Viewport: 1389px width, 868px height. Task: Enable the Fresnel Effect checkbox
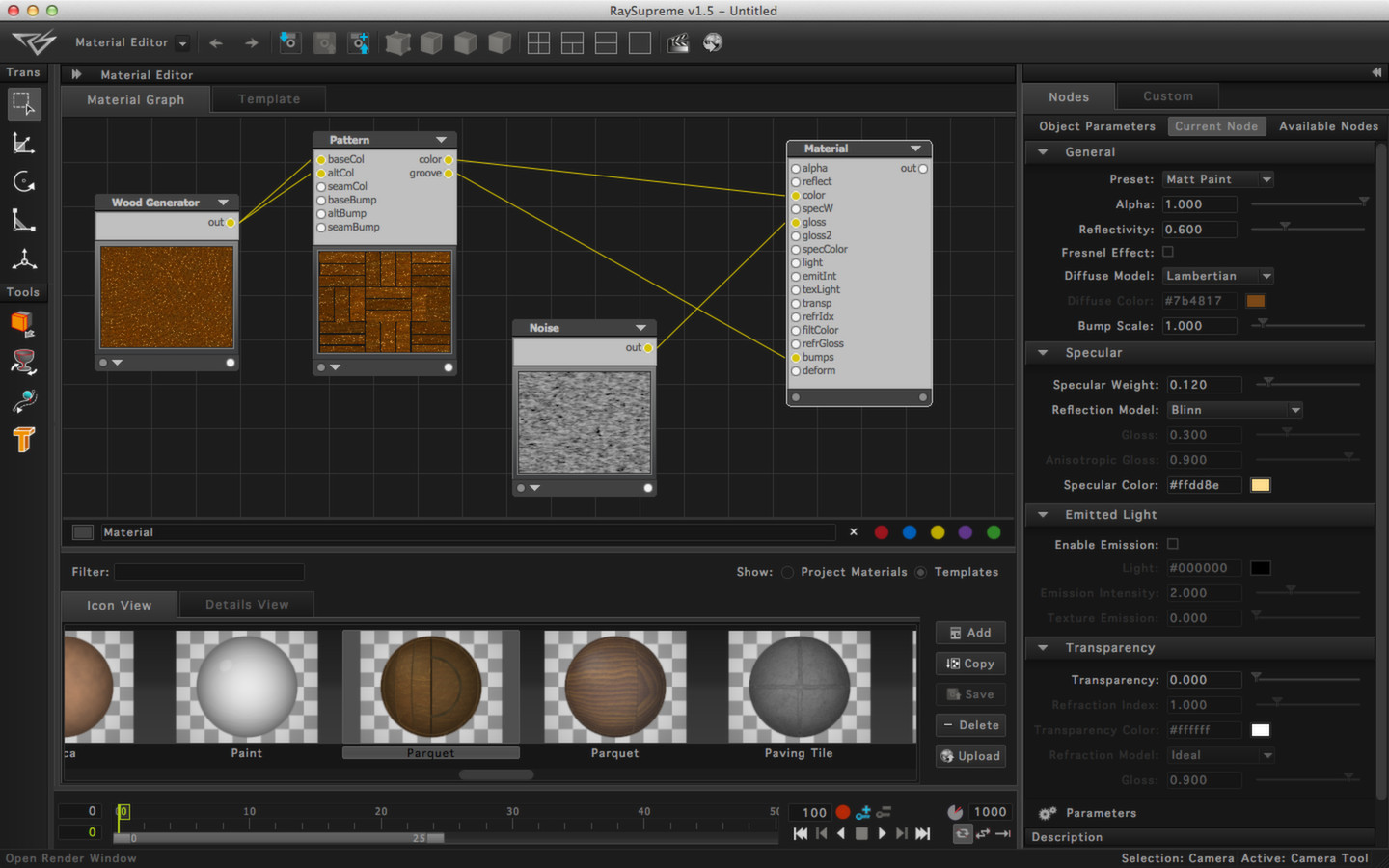tap(1167, 252)
